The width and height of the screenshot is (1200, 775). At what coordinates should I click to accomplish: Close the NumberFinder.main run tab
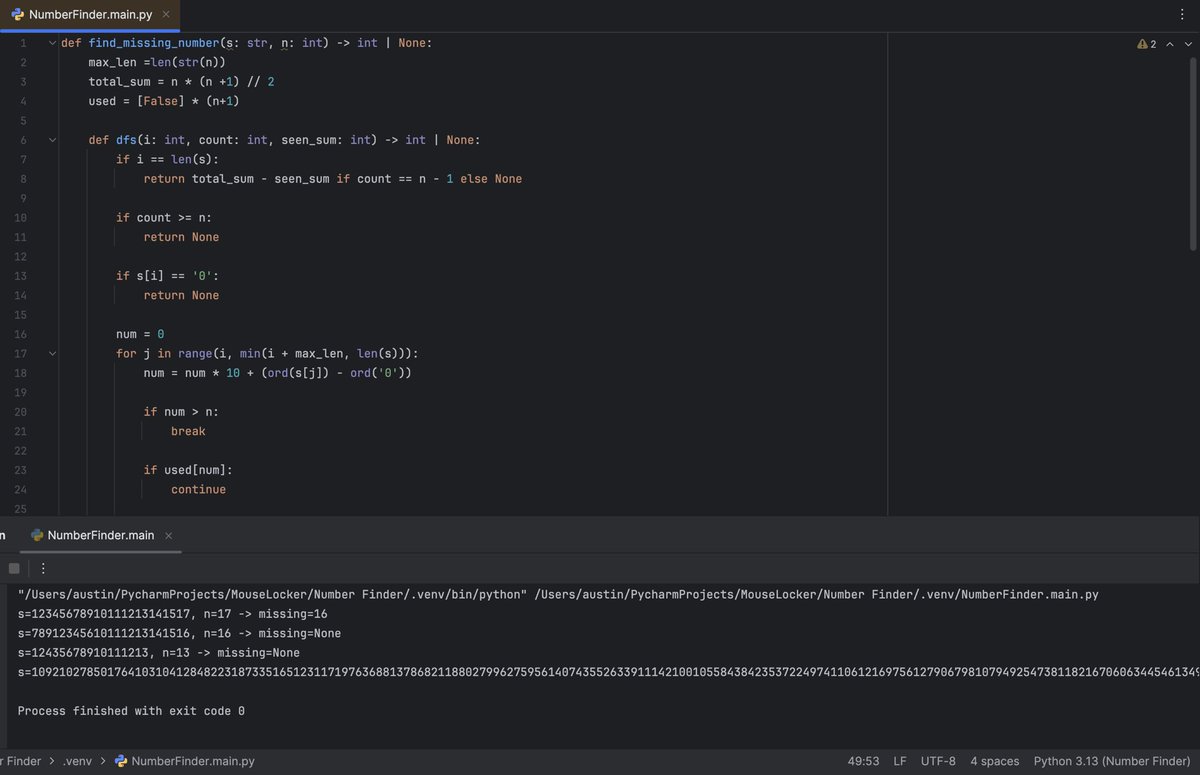point(168,535)
